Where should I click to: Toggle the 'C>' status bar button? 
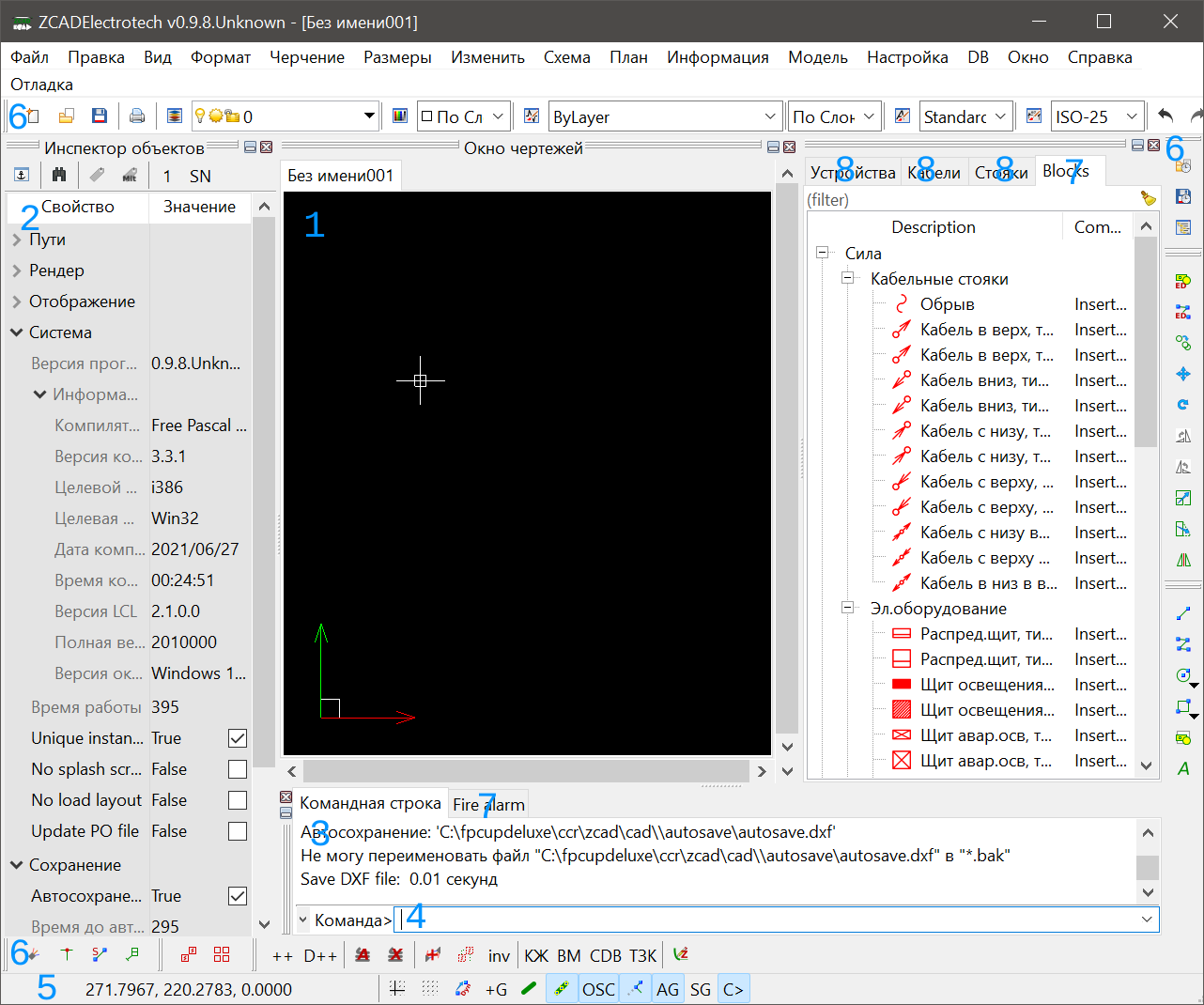(x=733, y=989)
